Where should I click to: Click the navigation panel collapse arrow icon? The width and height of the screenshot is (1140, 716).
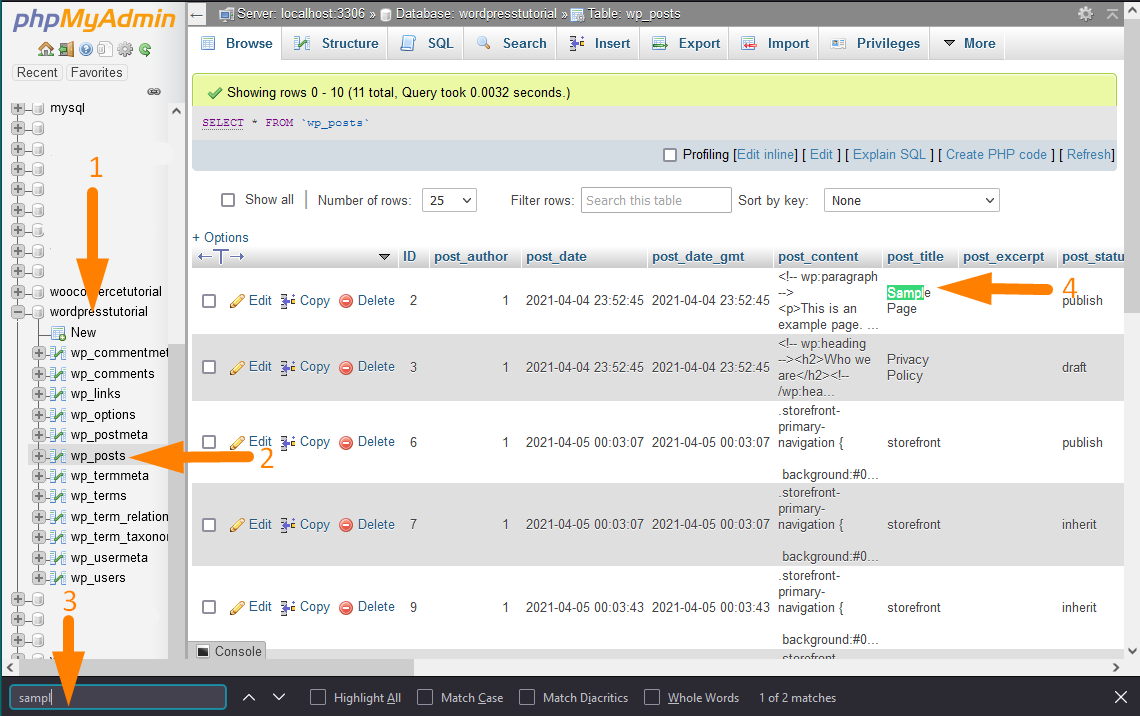(197, 14)
